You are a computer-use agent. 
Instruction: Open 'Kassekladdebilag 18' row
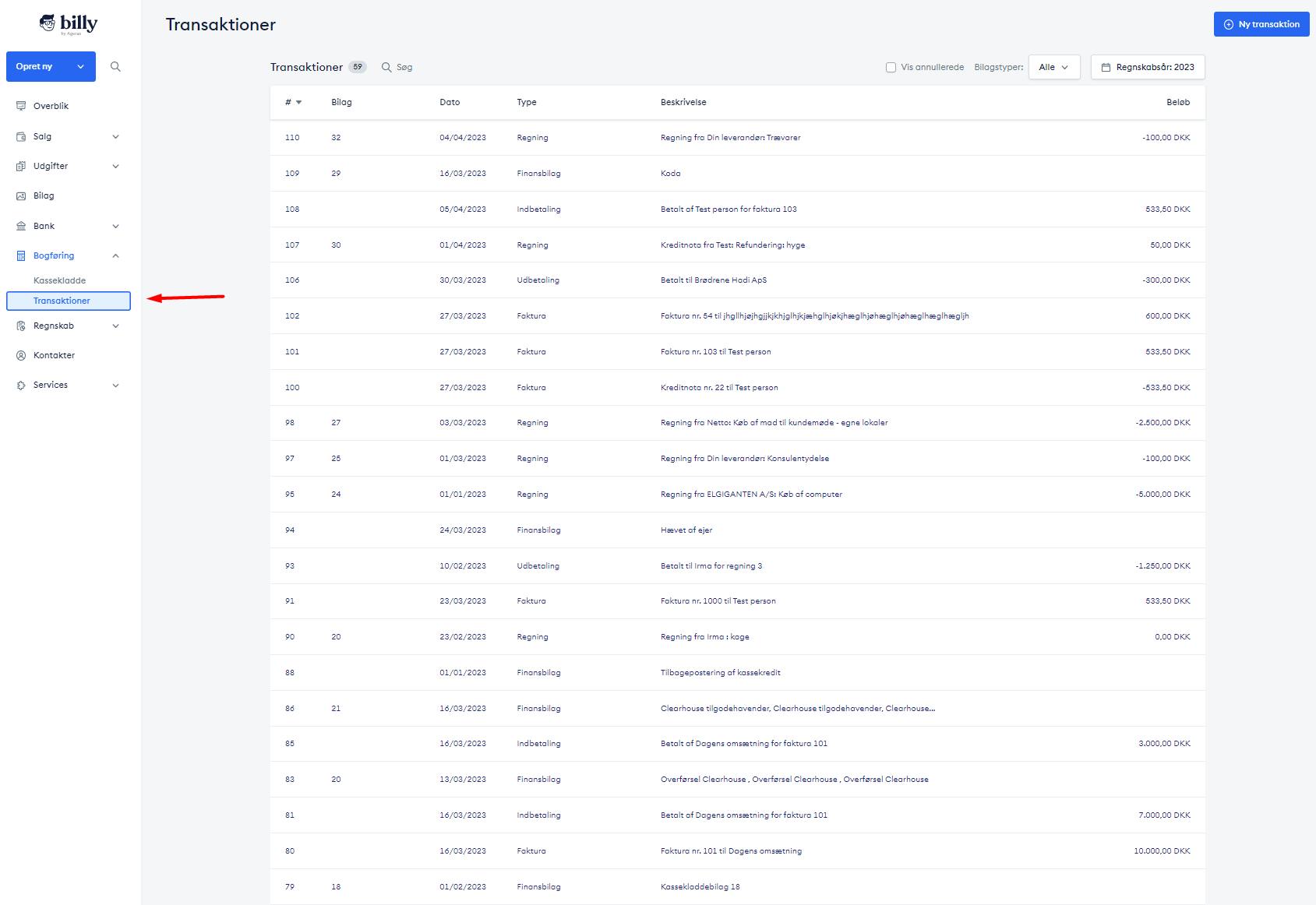(737, 887)
